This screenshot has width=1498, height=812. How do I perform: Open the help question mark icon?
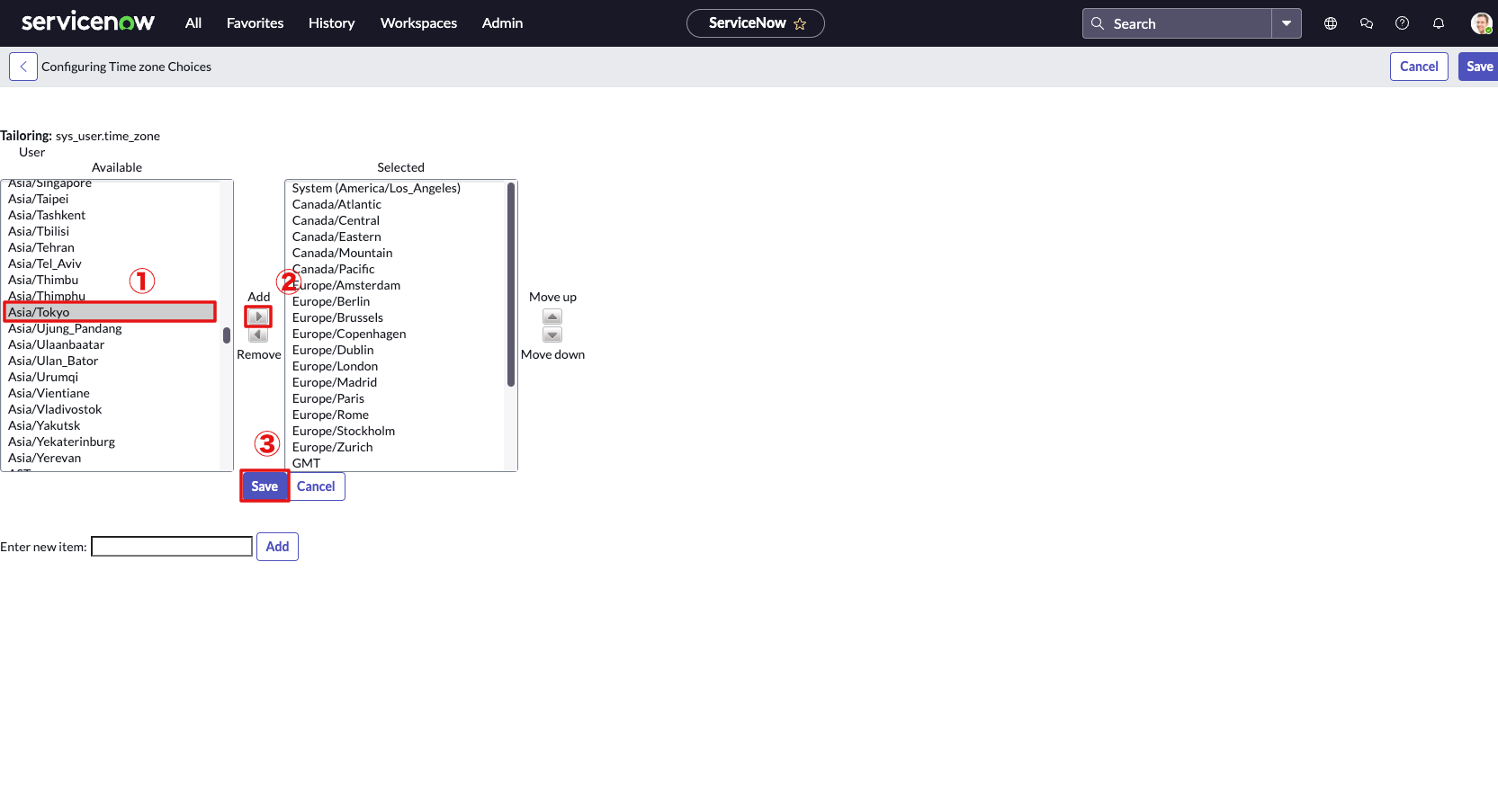click(x=1402, y=23)
